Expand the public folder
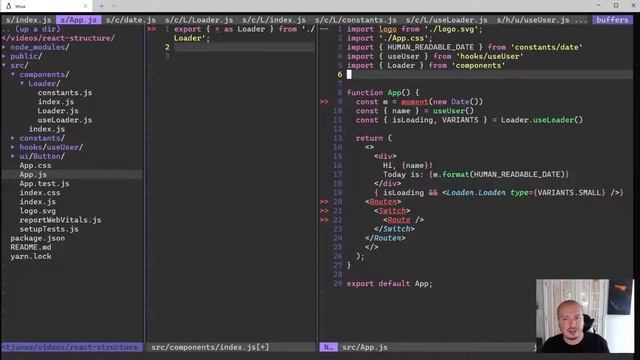The width and height of the screenshot is (640, 360). (26, 56)
